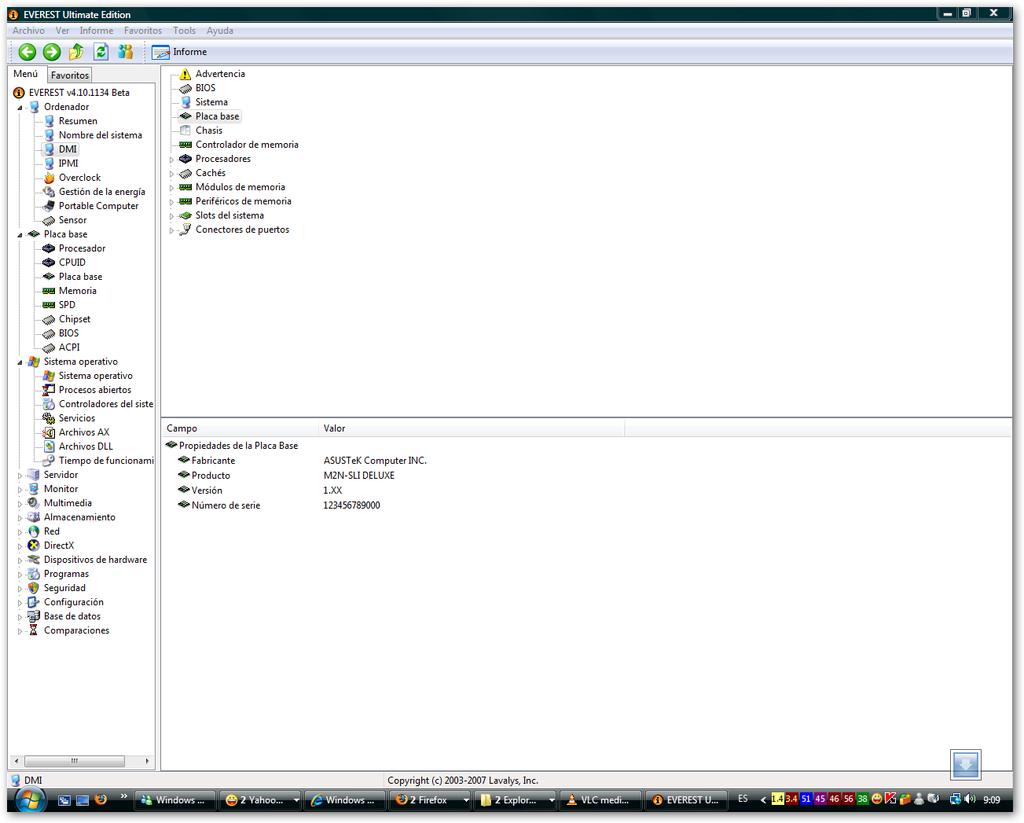This screenshot has height=823, width=1024.
Task: Select the Resumen computer icon
Action: 49,121
